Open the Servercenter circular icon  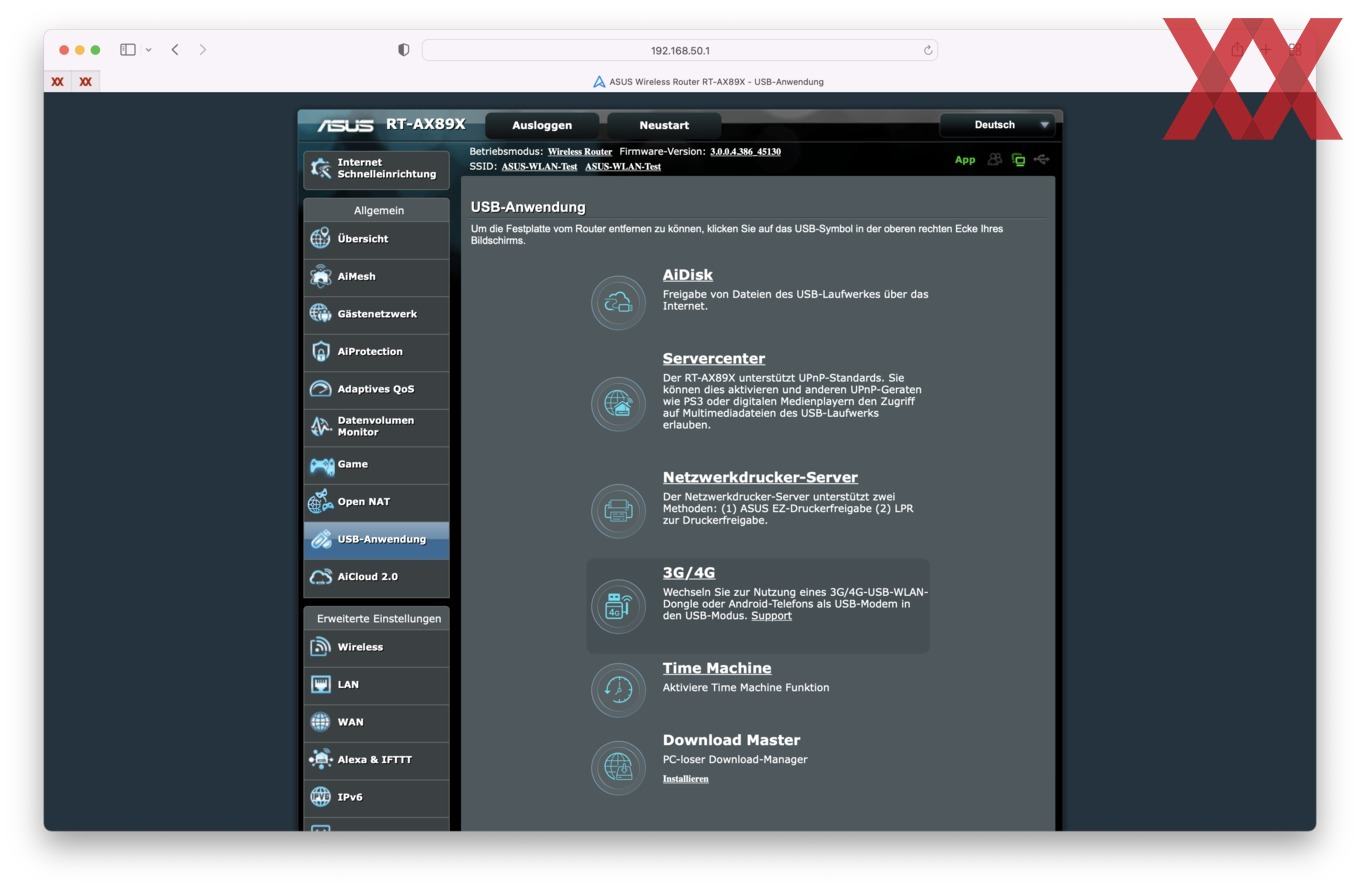point(618,404)
